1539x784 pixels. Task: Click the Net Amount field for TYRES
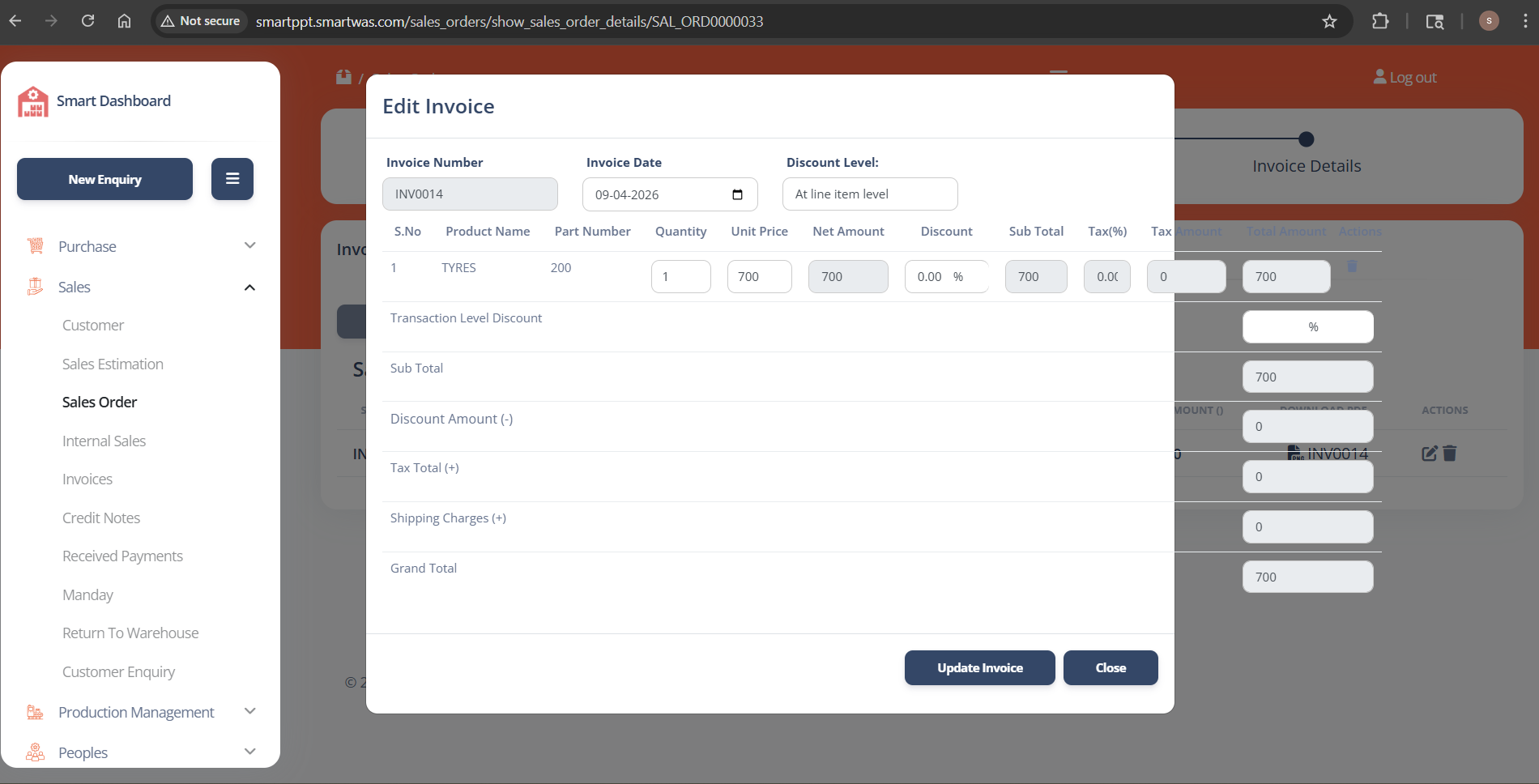(x=848, y=277)
